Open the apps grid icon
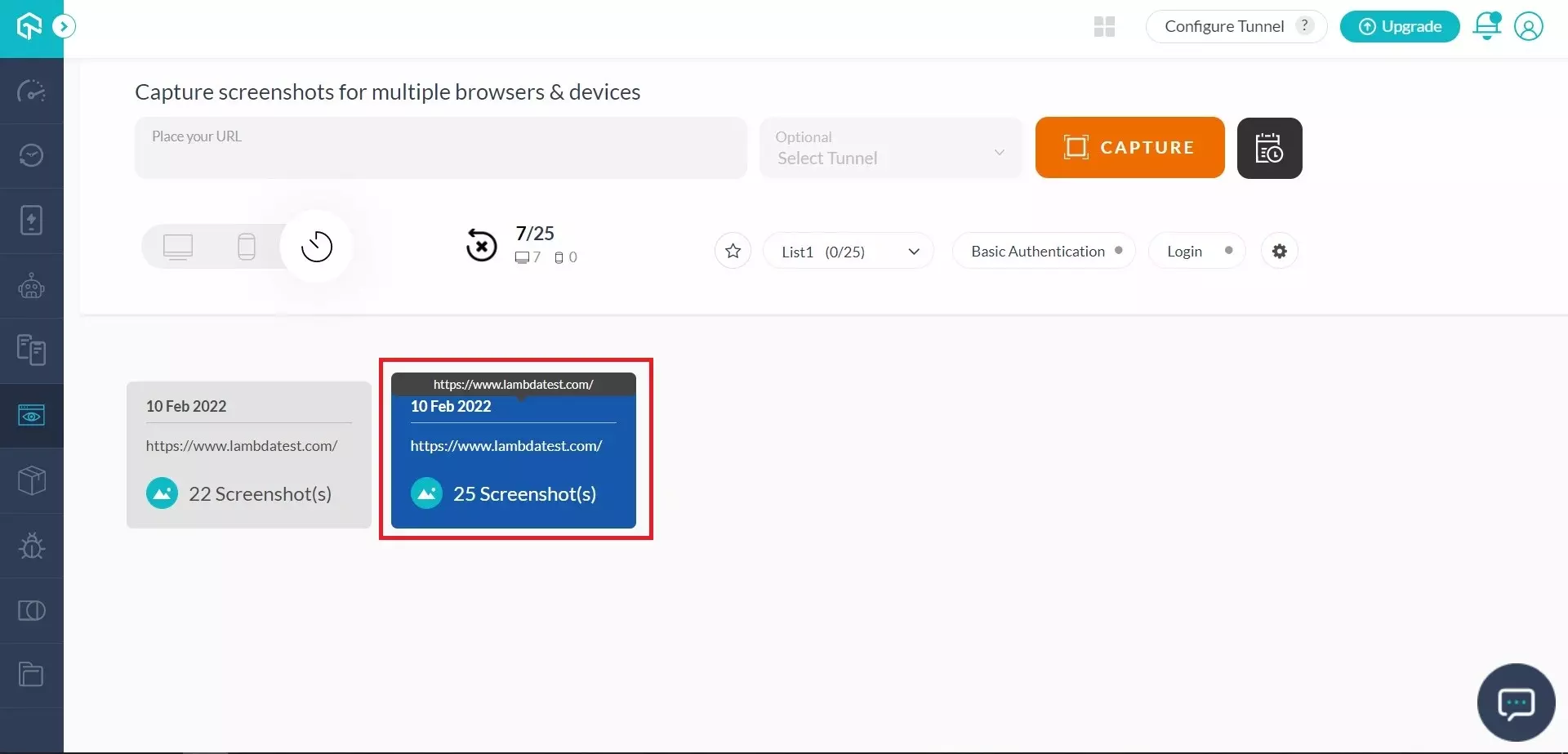The width and height of the screenshot is (1568, 754). coord(1104,27)
